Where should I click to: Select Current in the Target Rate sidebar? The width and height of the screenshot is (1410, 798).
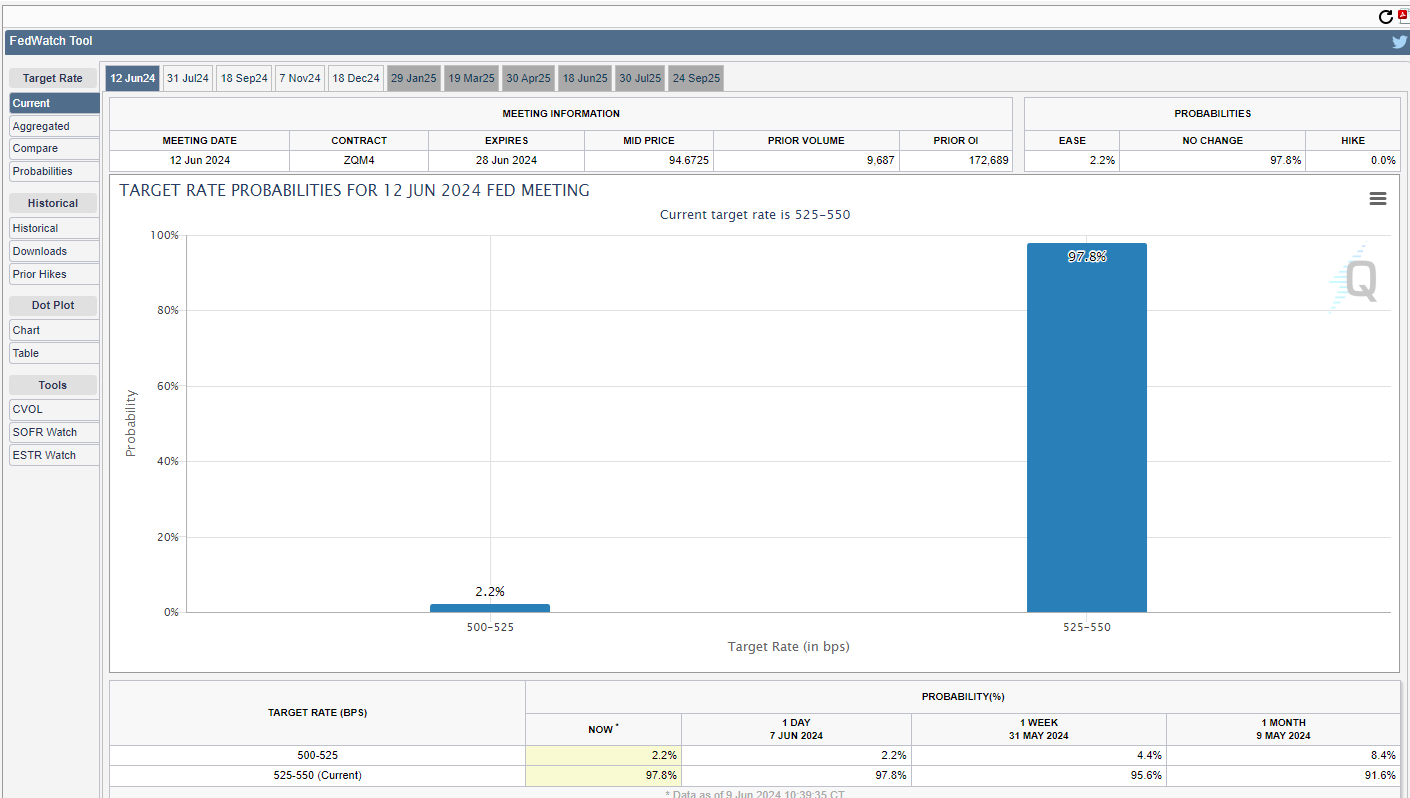54,103
